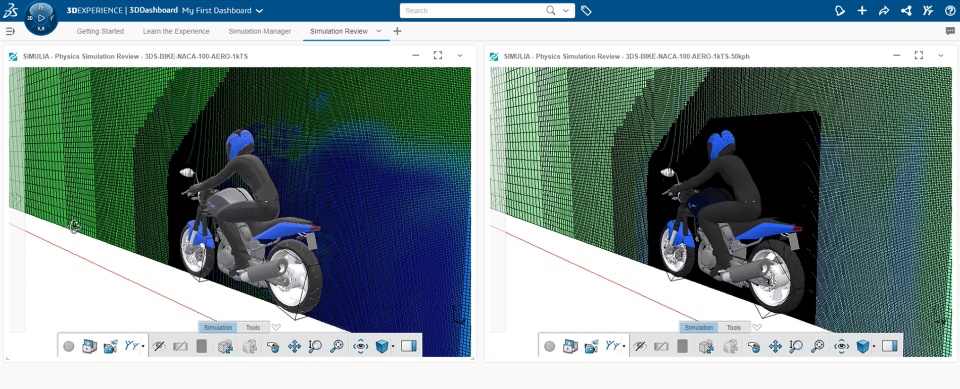
Task: Expand My First Dashboard dropdown
Action: pyautogui.click(x=260, y=10)
